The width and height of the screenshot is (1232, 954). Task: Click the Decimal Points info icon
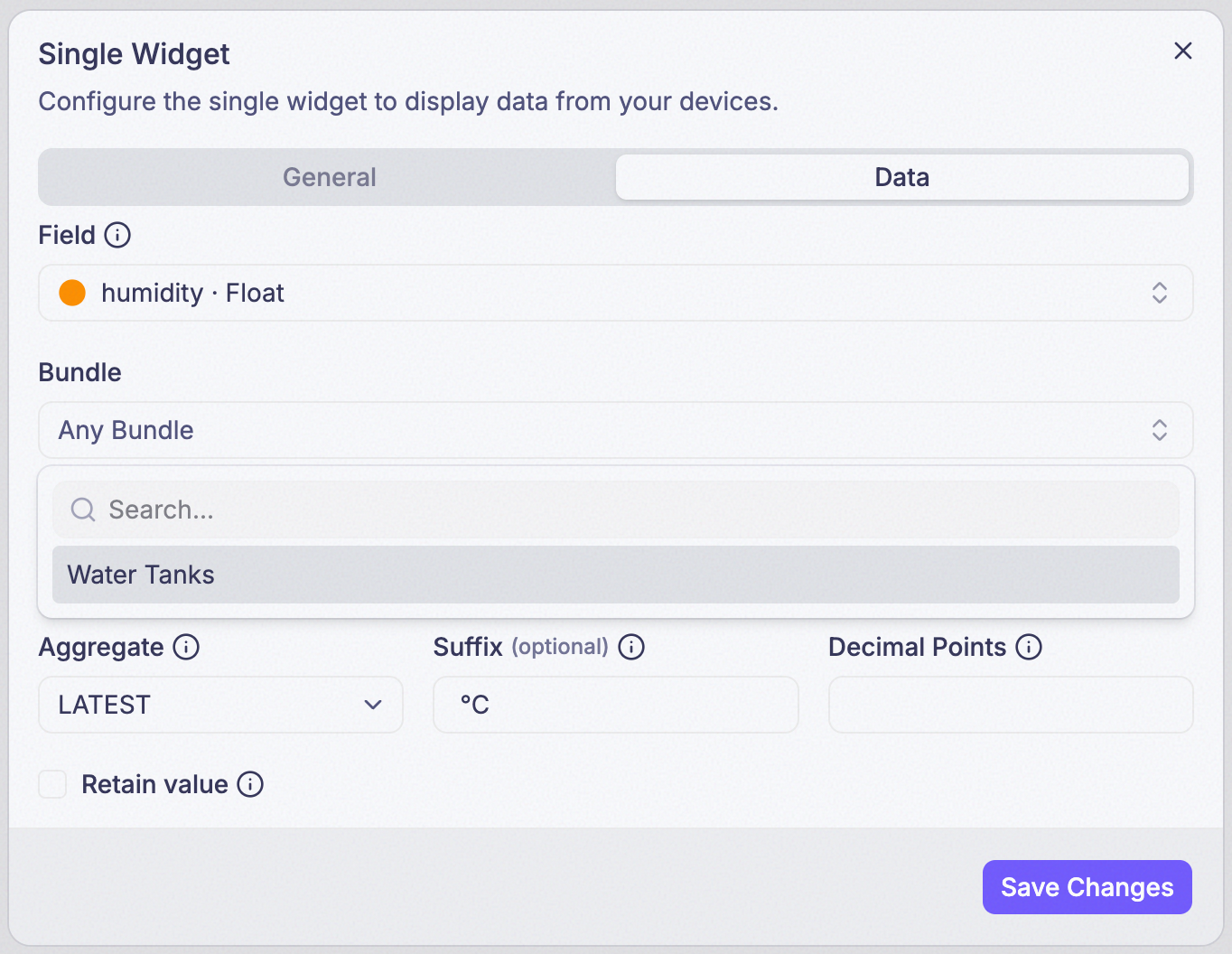click(1029, 647)
